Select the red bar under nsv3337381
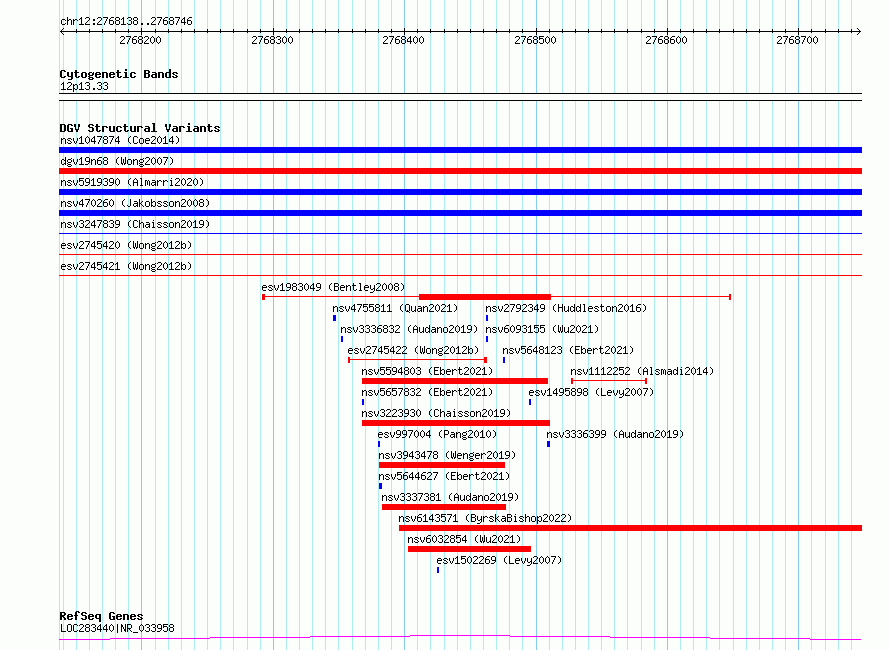890x650 pixels. (444, 507)
